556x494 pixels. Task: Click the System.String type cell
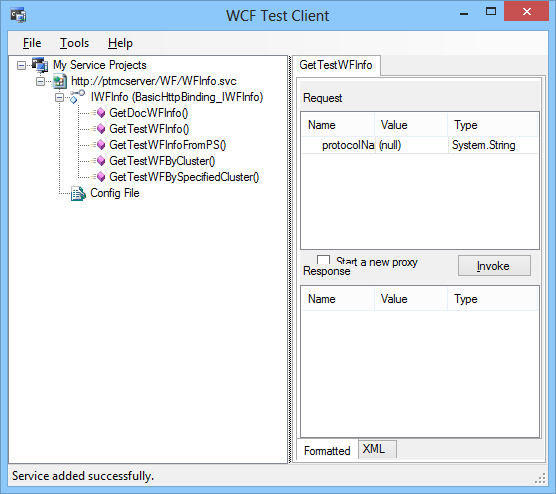(x=493, y=145)
